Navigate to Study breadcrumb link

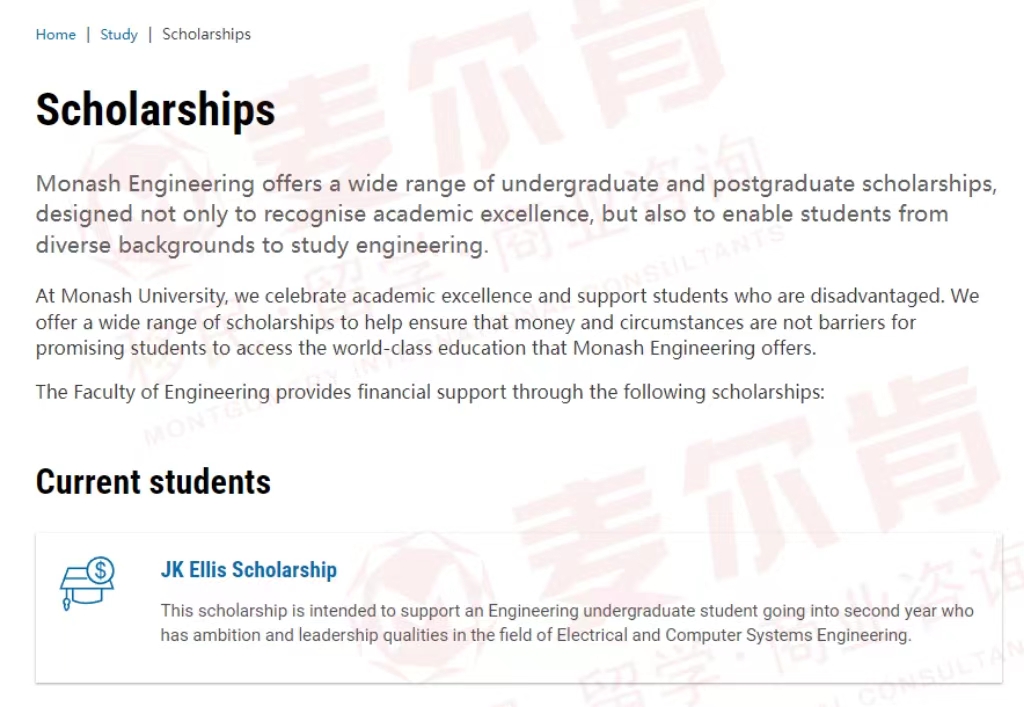[x=119, y=34]
